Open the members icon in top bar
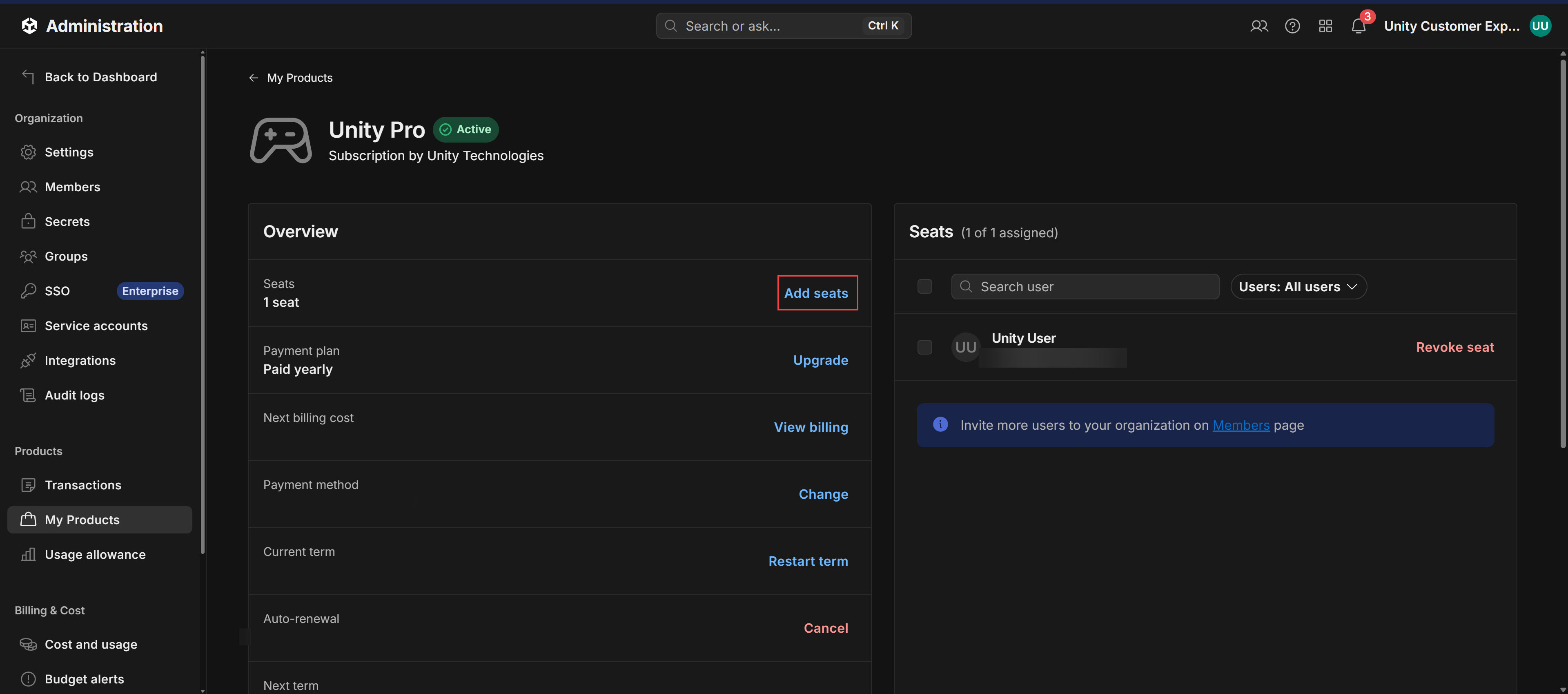Viewport: 1568px width, 694px height. (1259, 26)
